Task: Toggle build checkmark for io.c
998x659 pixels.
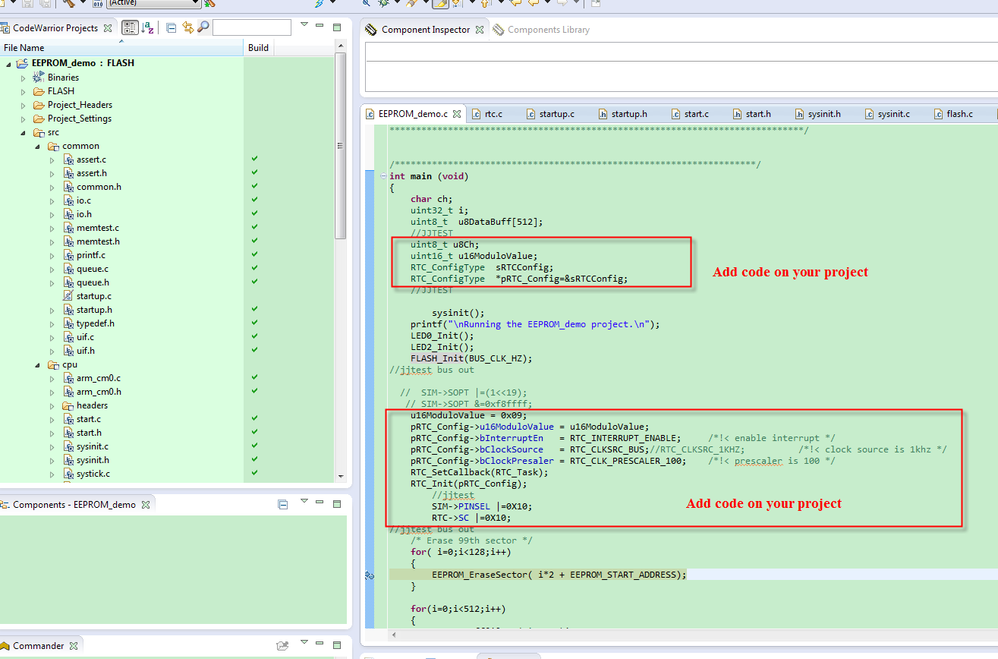Action: [255, 200]
